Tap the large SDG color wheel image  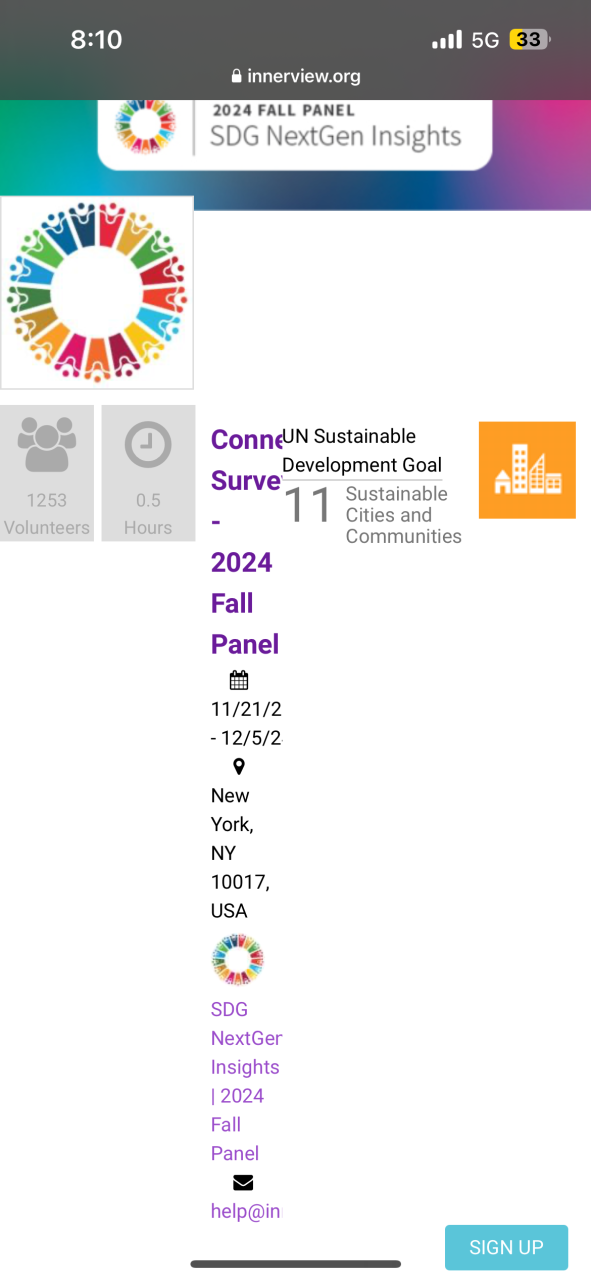coord(97,292)
